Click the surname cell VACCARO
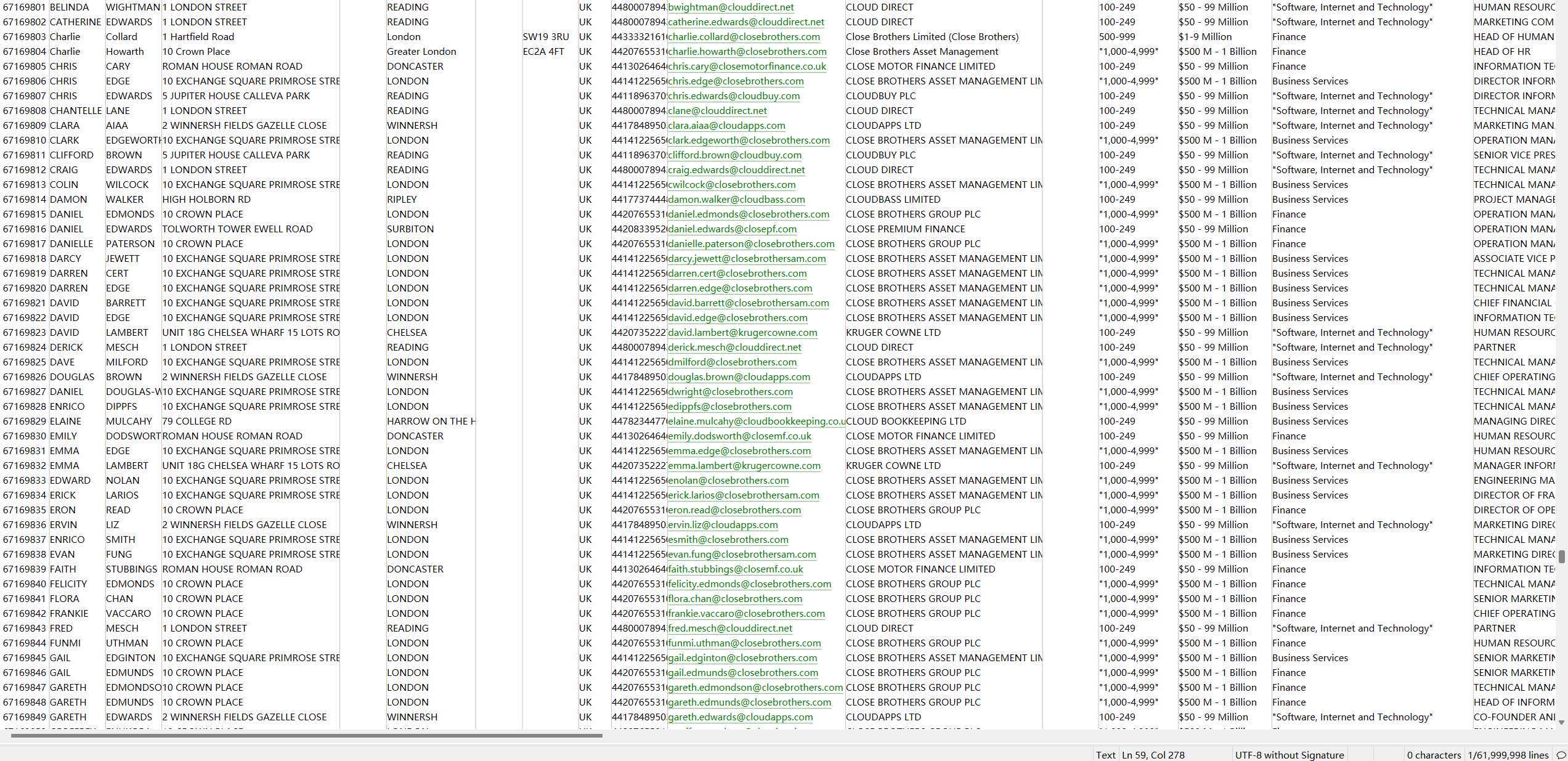Screen dimensions: 1568x761 (x=128, y=614)
